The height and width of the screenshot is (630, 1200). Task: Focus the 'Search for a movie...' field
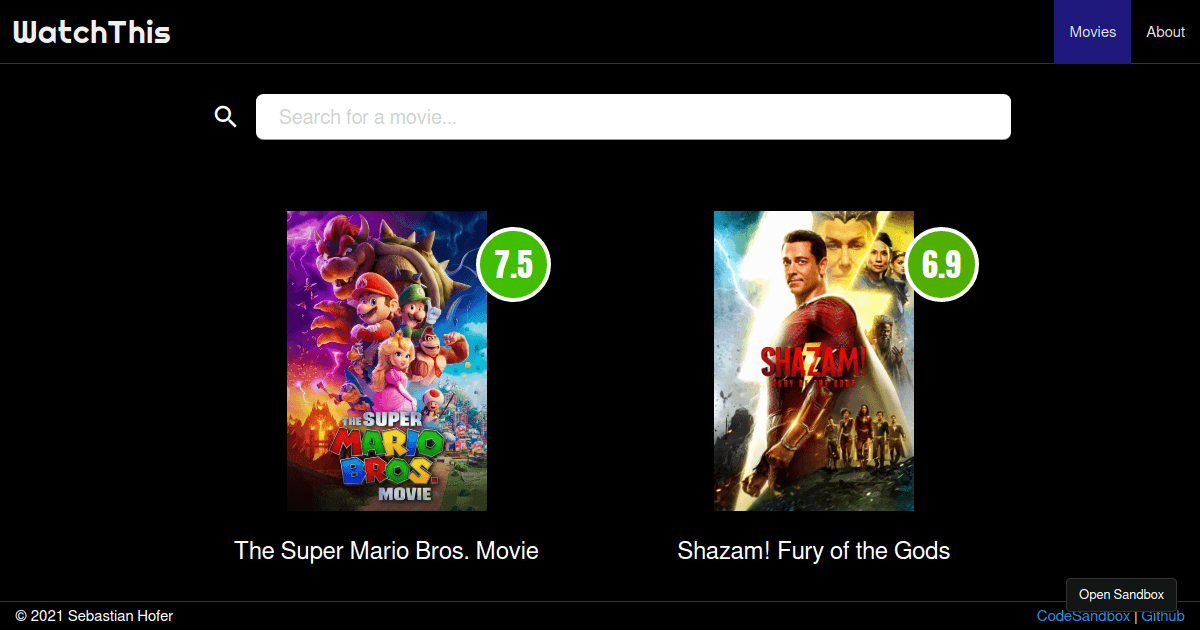point(633,117)
